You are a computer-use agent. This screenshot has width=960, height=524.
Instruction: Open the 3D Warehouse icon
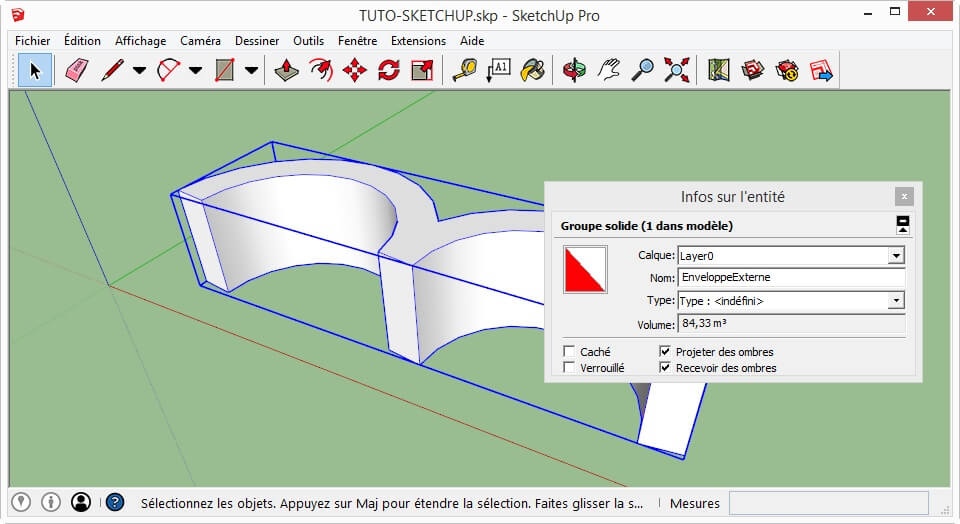click(752, 70)
